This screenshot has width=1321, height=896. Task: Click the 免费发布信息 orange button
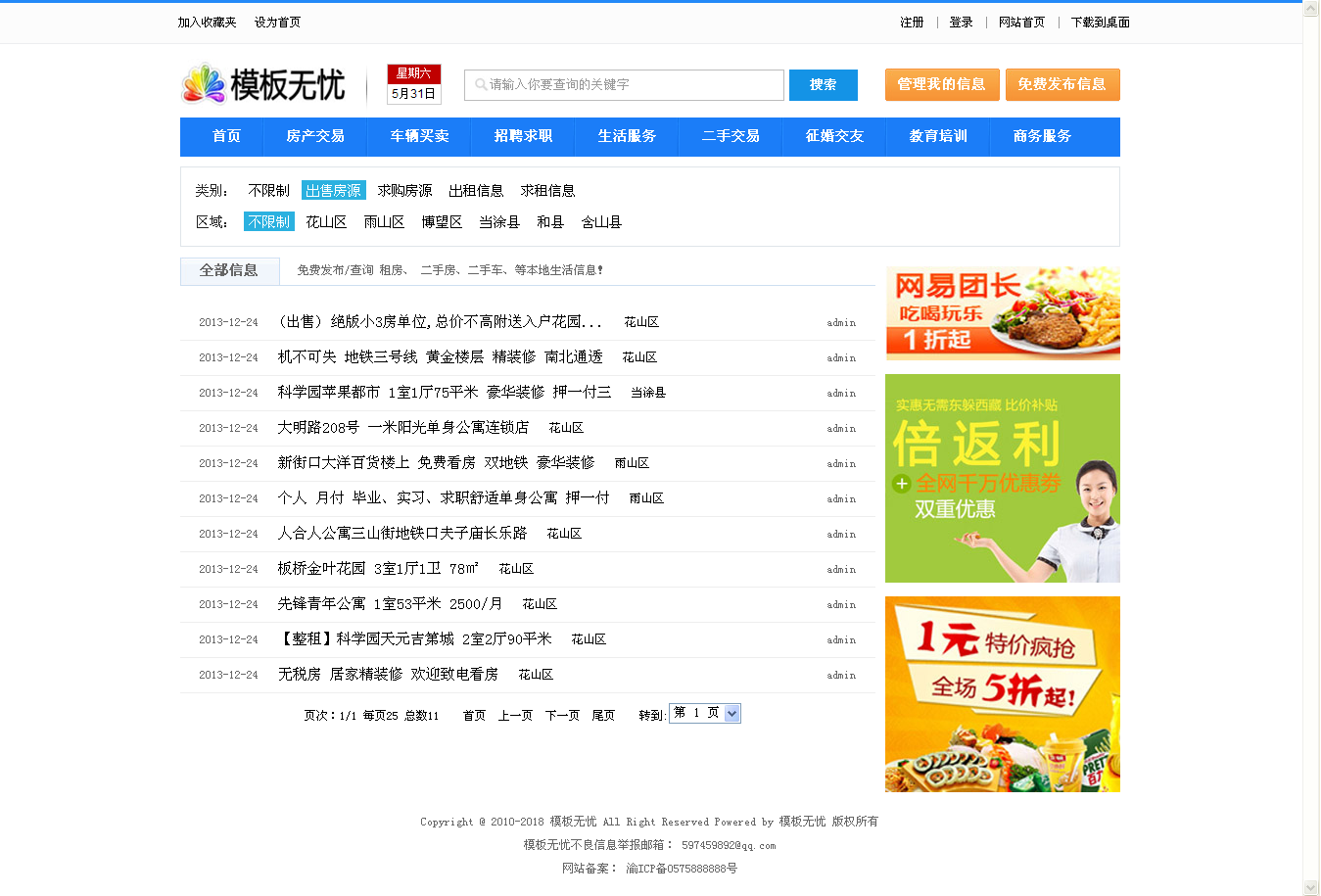[1062, 84]
